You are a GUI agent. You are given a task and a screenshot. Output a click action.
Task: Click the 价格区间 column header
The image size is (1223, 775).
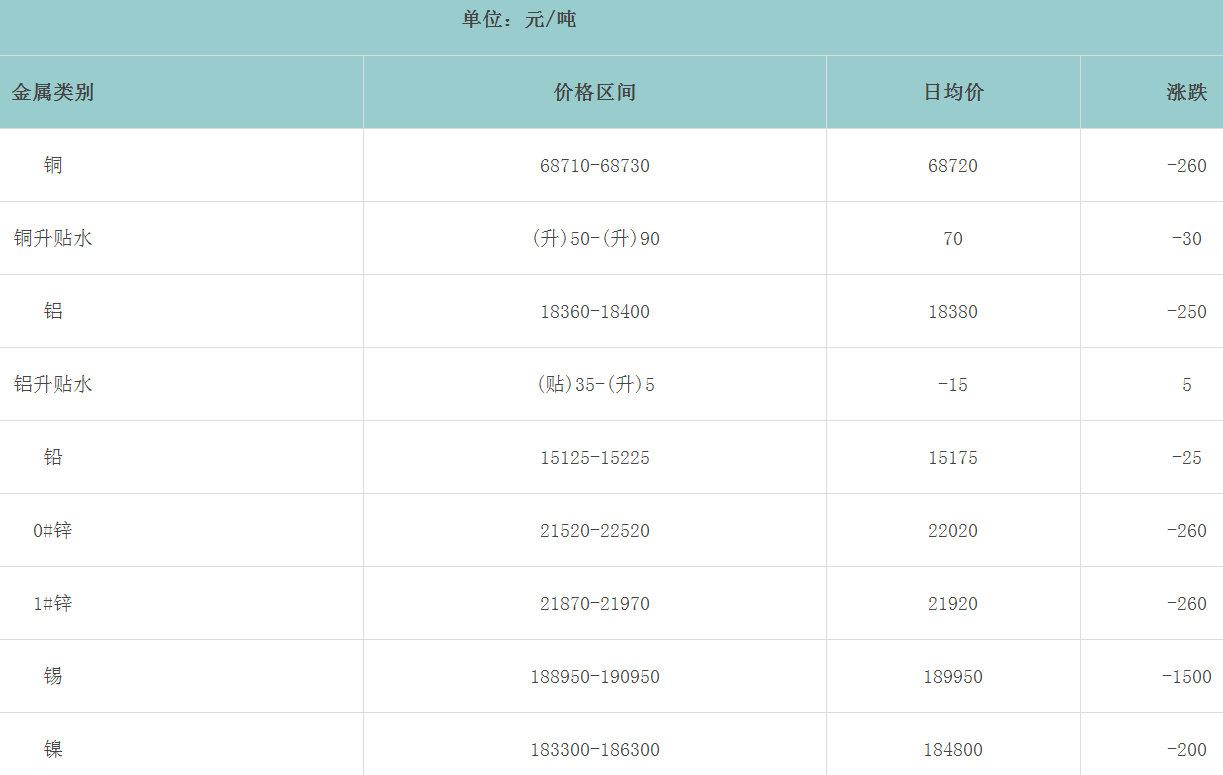point(595,93)
